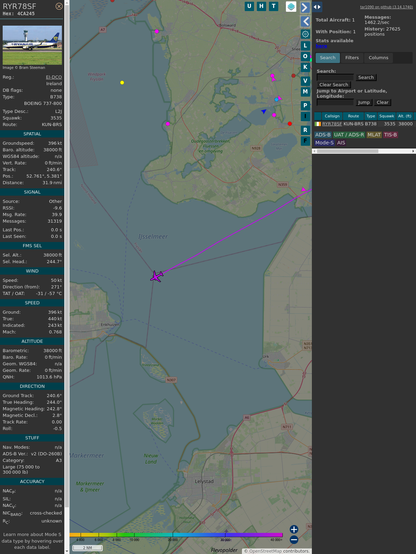Viewport: 416px width, 554px height.
Task: Click the zoom out minus icon
Action: [x=294, y=540]
